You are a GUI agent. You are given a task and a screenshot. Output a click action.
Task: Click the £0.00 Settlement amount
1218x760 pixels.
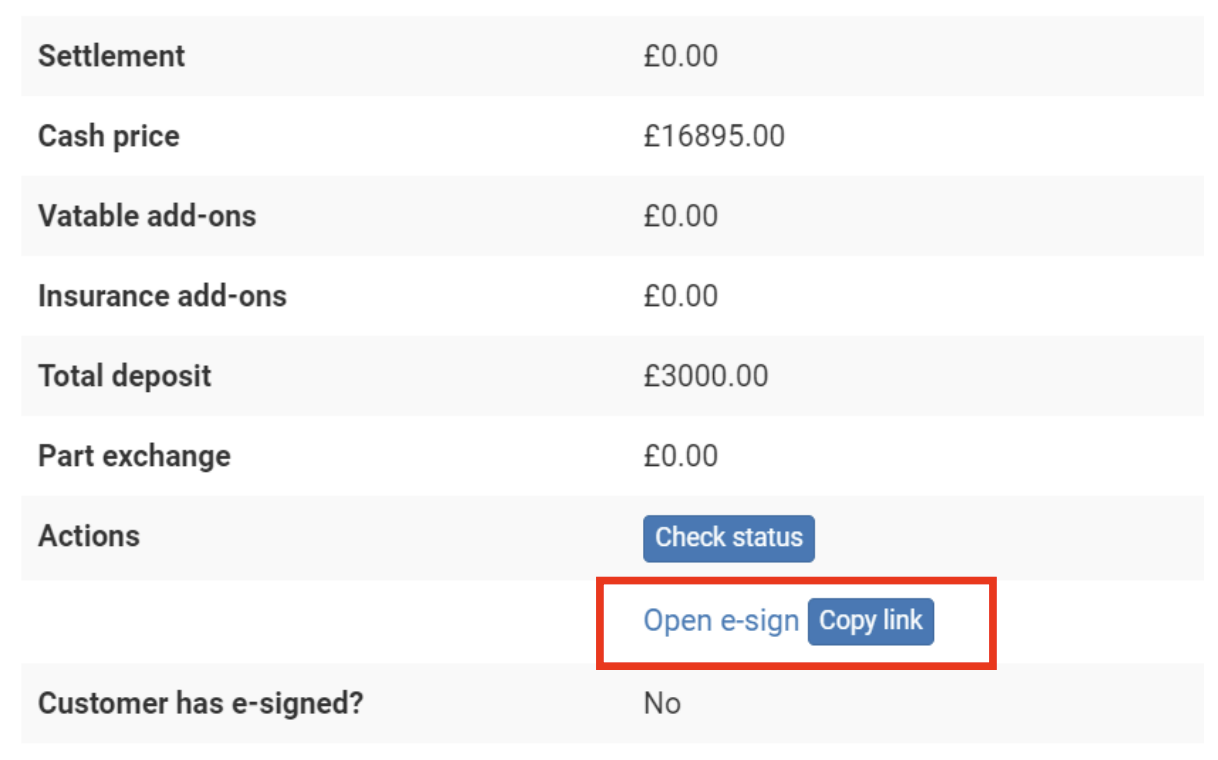click(x=683, y=56)
